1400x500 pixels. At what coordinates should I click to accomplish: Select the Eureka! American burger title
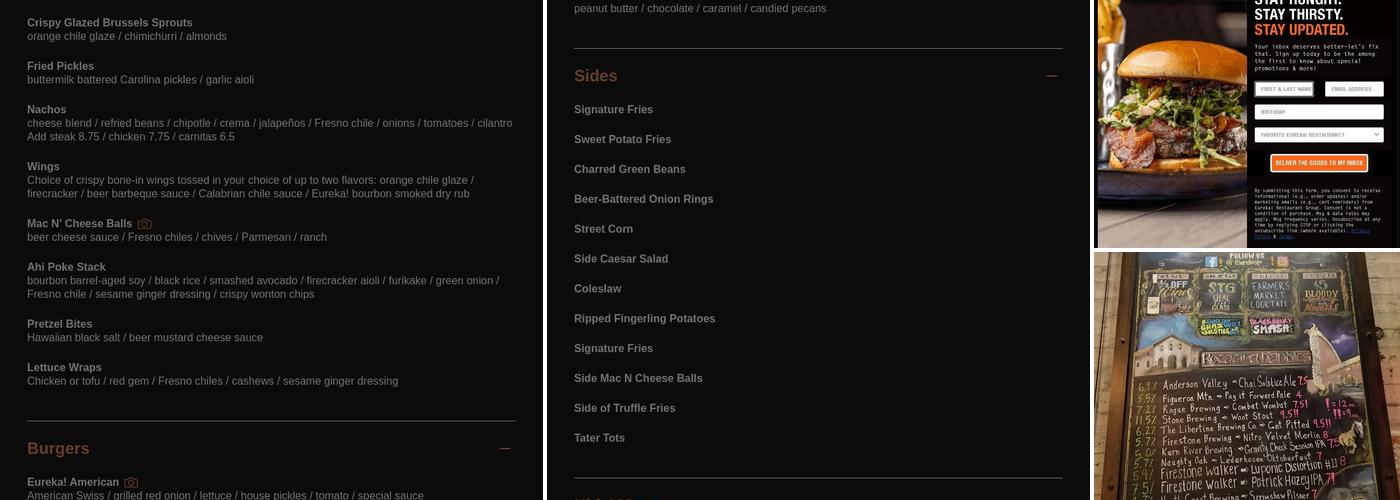click(x=73, y=482)
